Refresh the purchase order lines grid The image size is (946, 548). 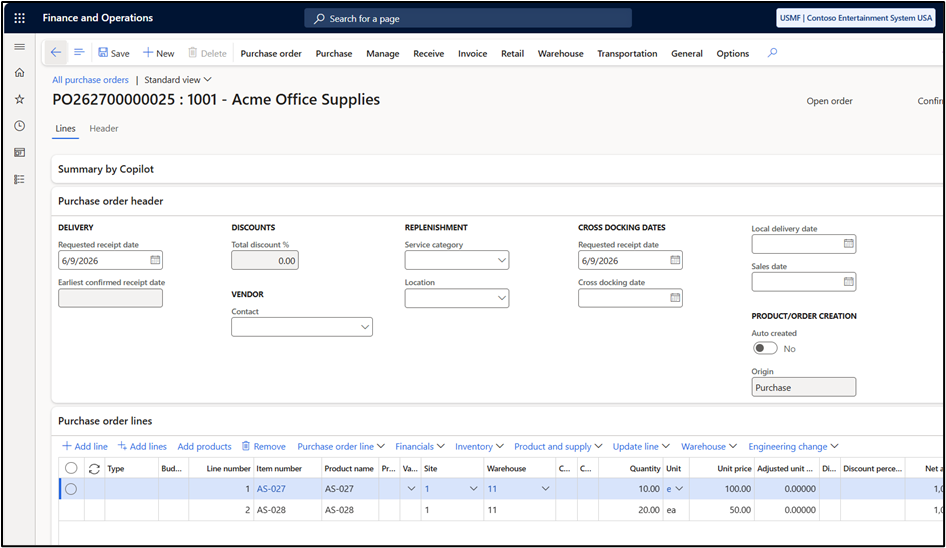[94, 468]
